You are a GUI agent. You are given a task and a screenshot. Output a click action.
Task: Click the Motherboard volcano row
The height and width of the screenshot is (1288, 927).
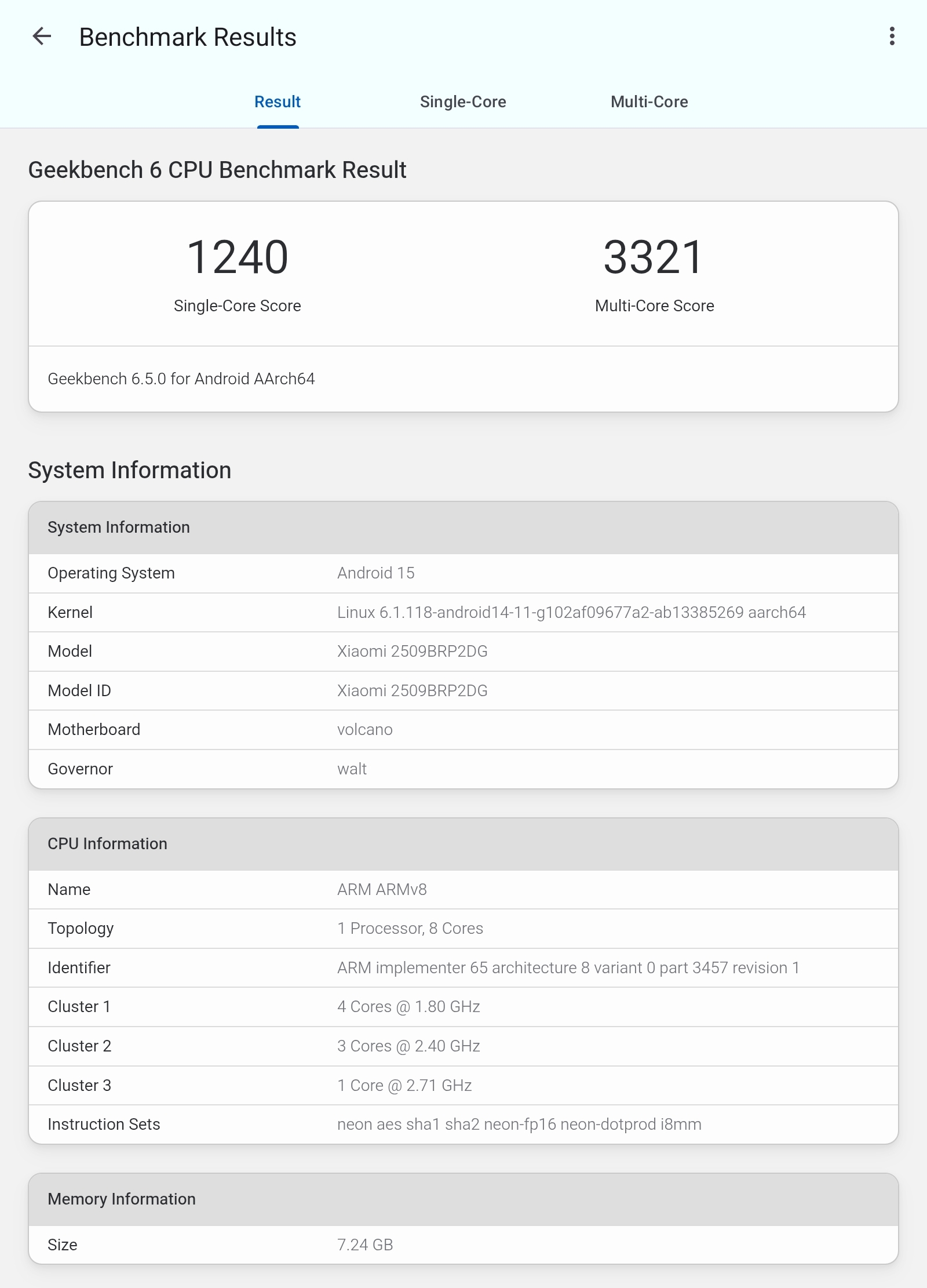(x=462, y=730)
